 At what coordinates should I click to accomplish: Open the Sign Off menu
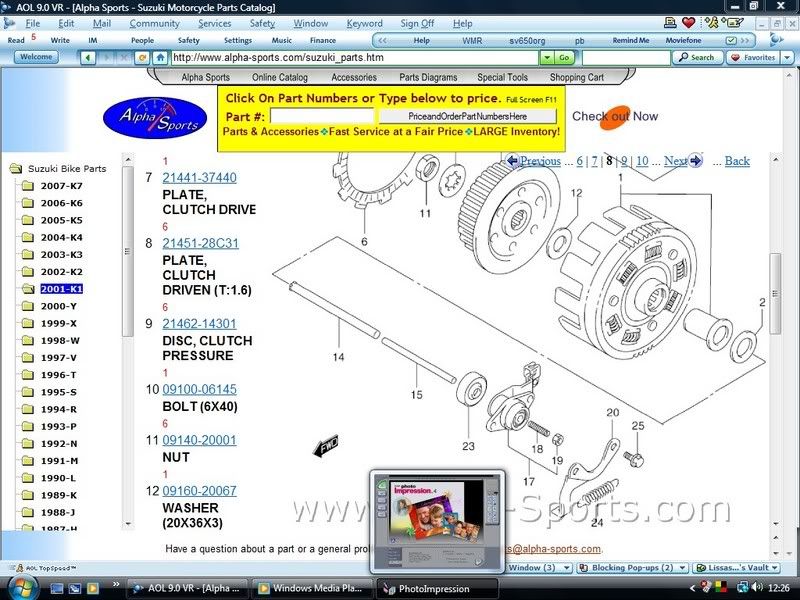point(417,23)
